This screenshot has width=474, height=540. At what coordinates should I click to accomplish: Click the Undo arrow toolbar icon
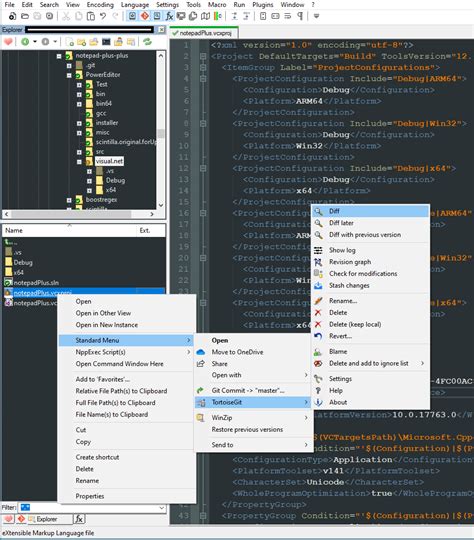pos(103,16)
